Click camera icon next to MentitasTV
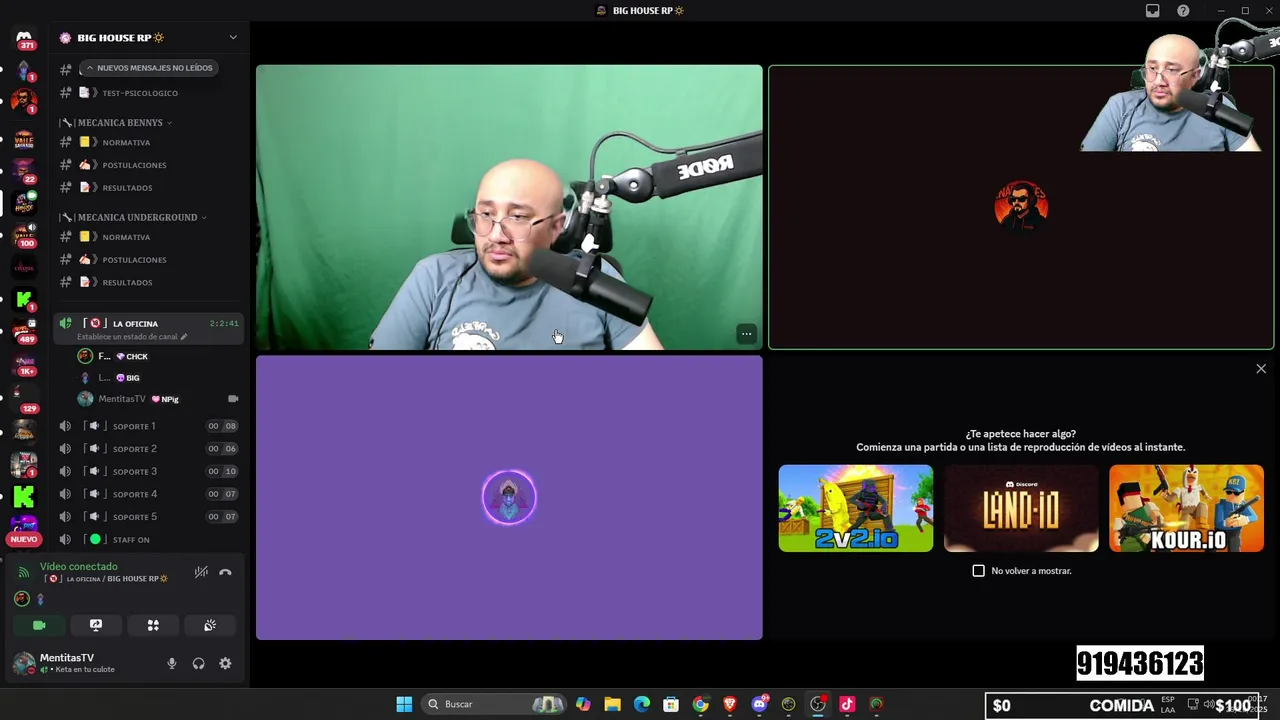Viewport: 1280px width, 720px height. coord(233,399)
